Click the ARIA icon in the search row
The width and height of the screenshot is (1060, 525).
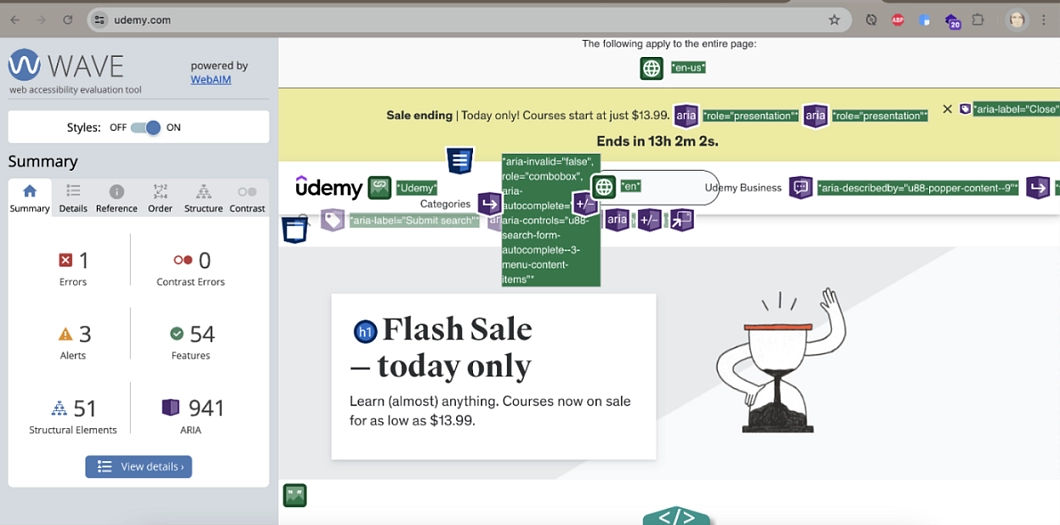coord(617,220)
